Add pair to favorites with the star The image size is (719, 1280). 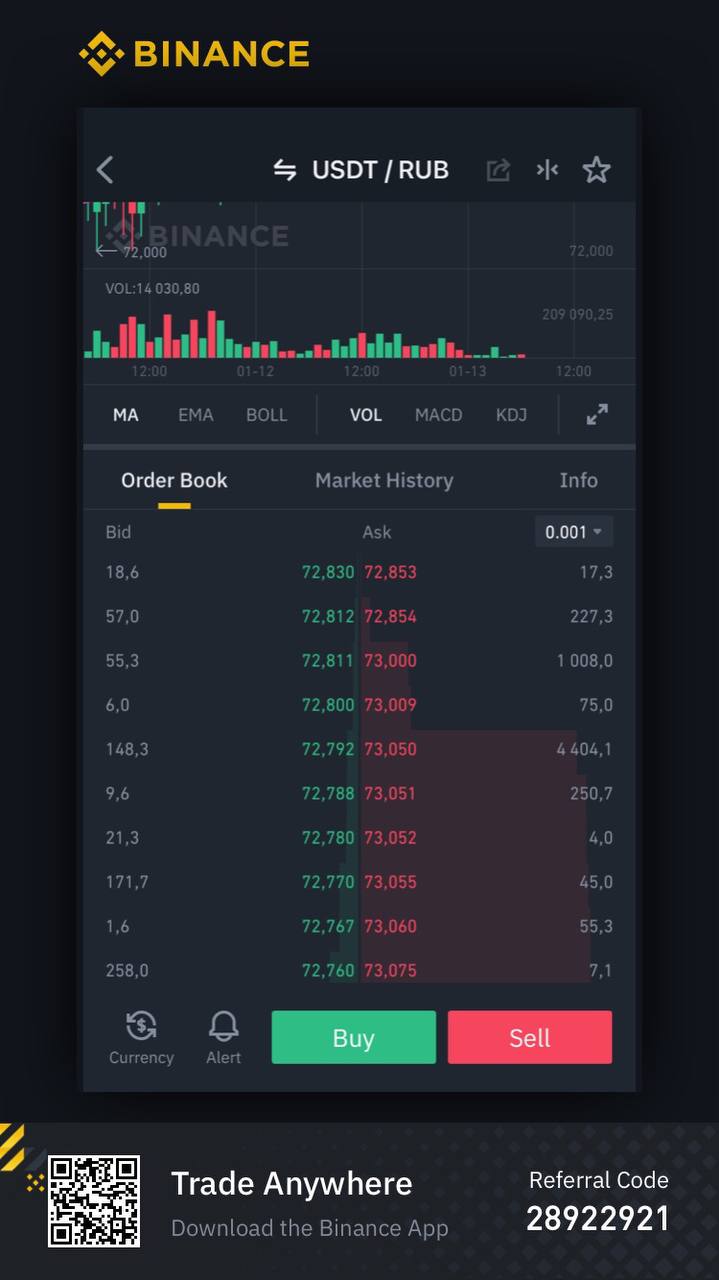(x=596, y=170)
